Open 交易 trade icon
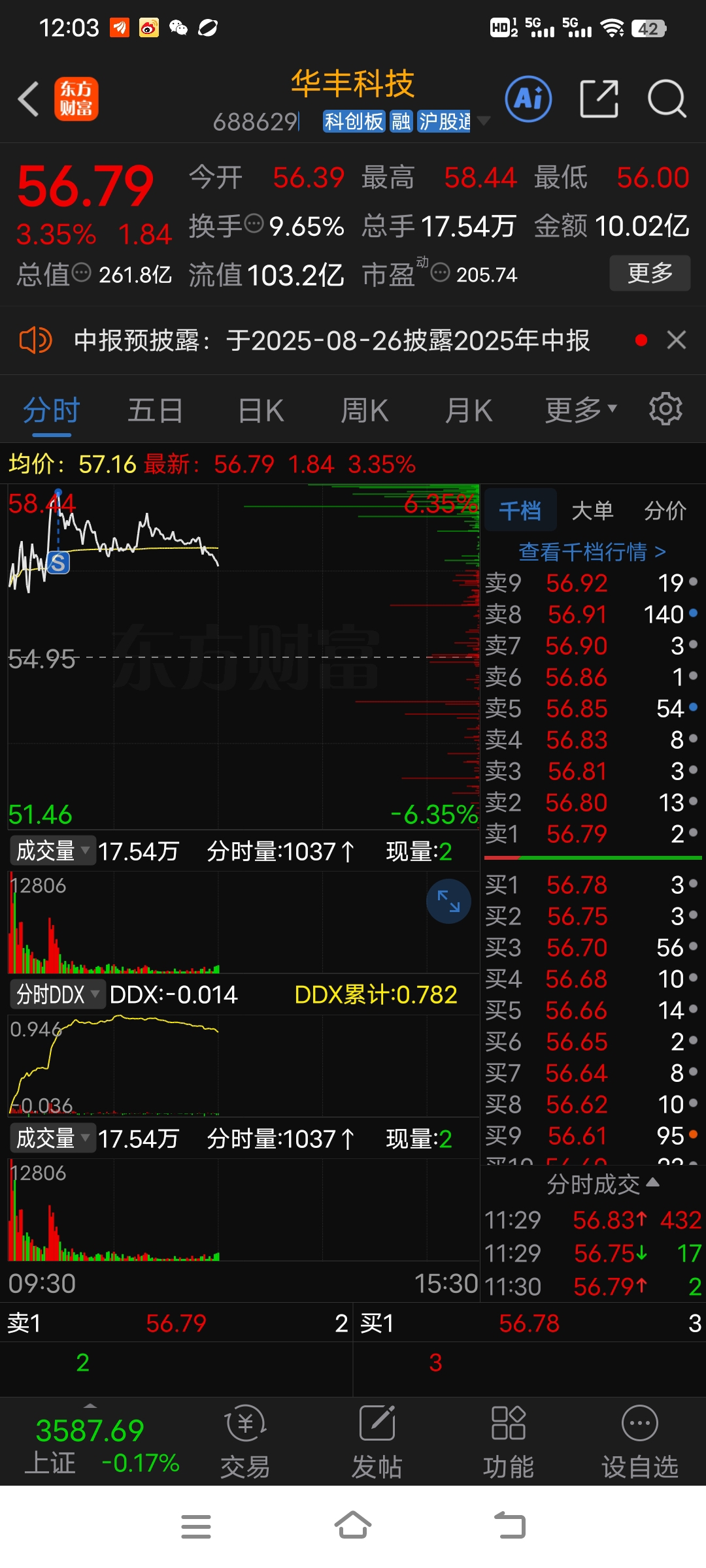 [x=245, y=1442]
